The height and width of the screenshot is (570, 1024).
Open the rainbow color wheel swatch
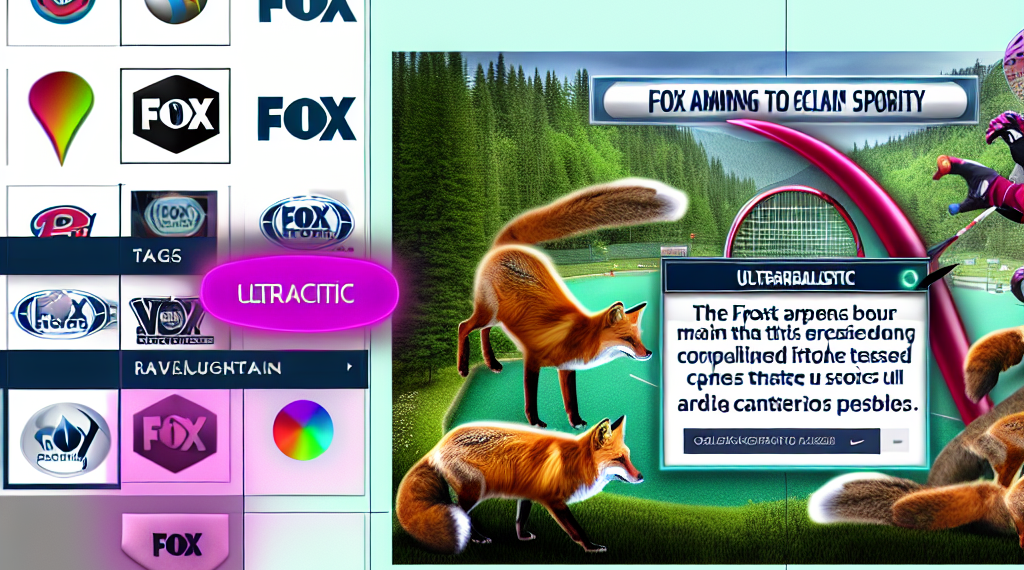(x=303, y=430)
